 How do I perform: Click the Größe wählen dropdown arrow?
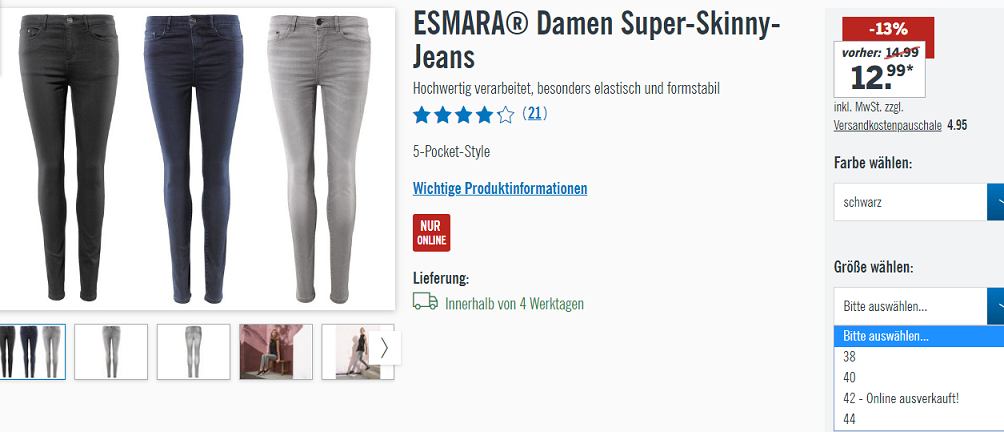[x=996, y=306]
